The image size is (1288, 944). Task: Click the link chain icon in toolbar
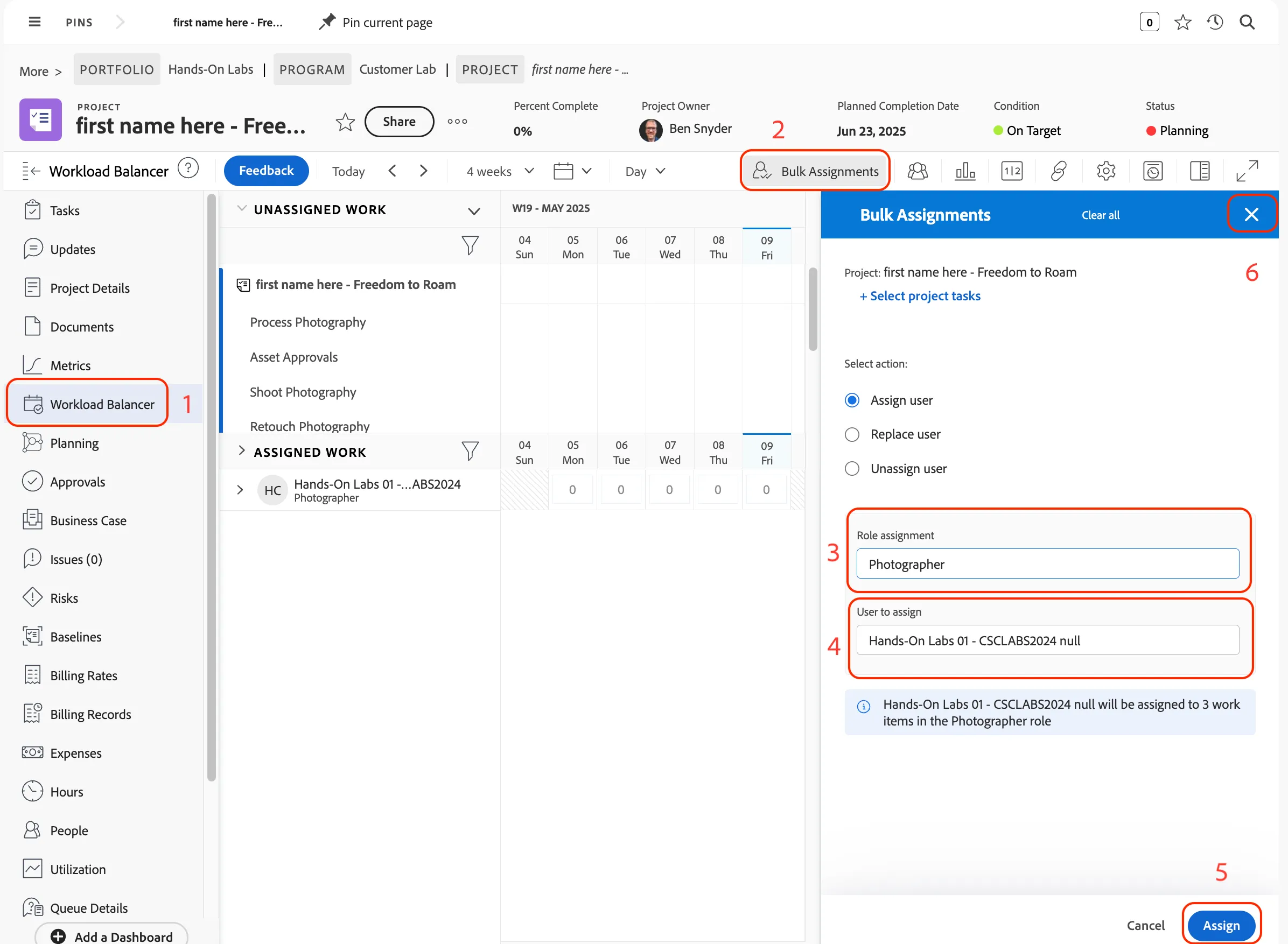tap(1058, 171)
